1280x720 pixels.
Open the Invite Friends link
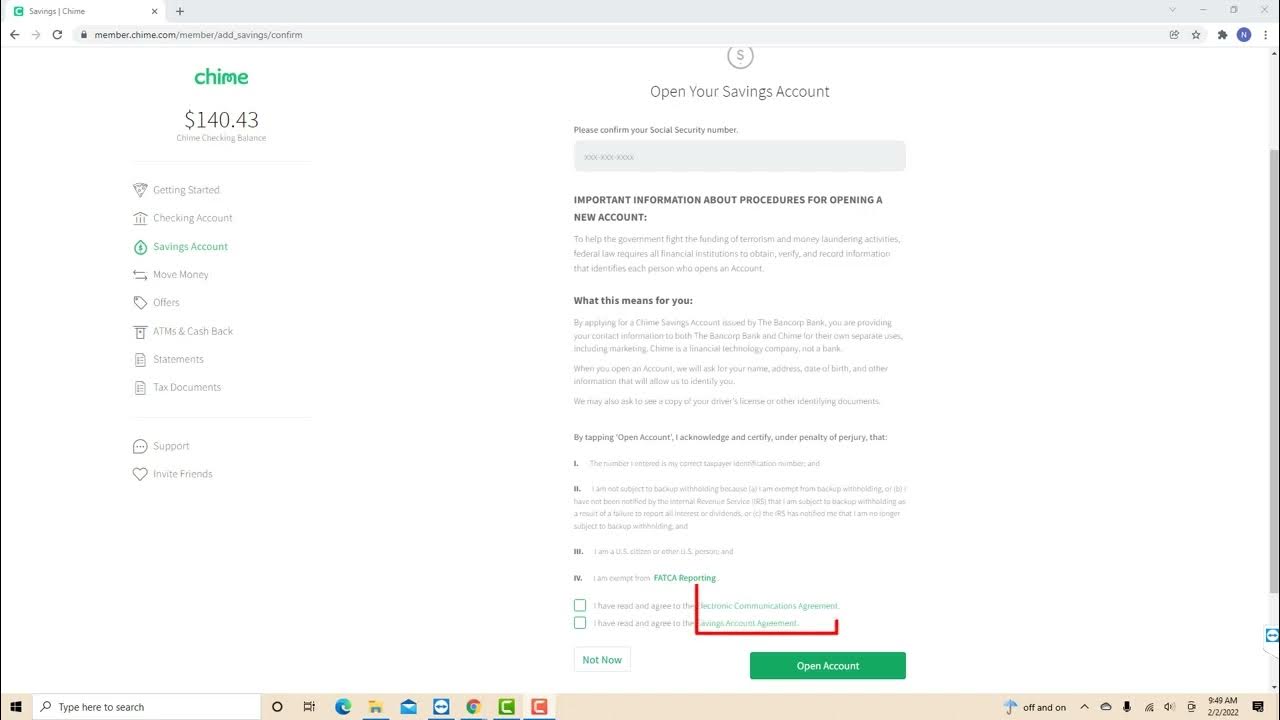tap(183, 474)
